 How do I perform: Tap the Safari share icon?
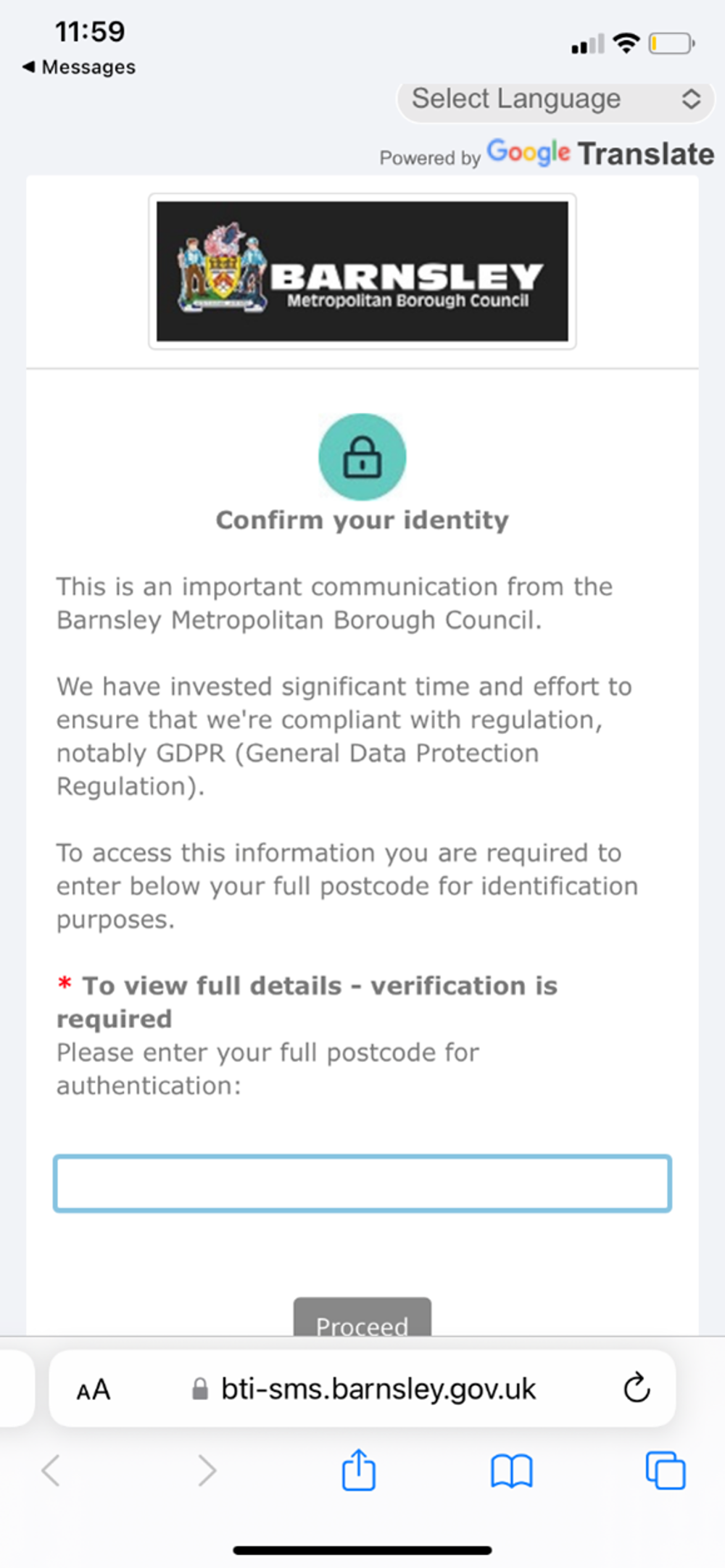coord(358,1470)
